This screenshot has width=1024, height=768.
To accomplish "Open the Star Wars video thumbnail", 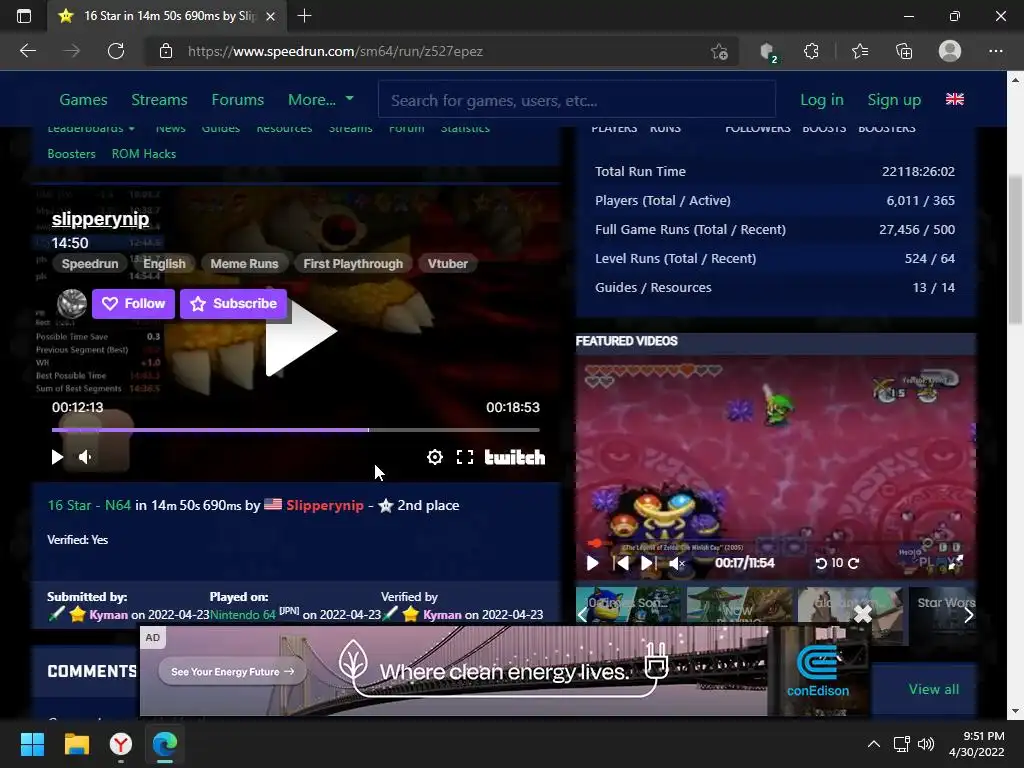I will coord(944,614).
